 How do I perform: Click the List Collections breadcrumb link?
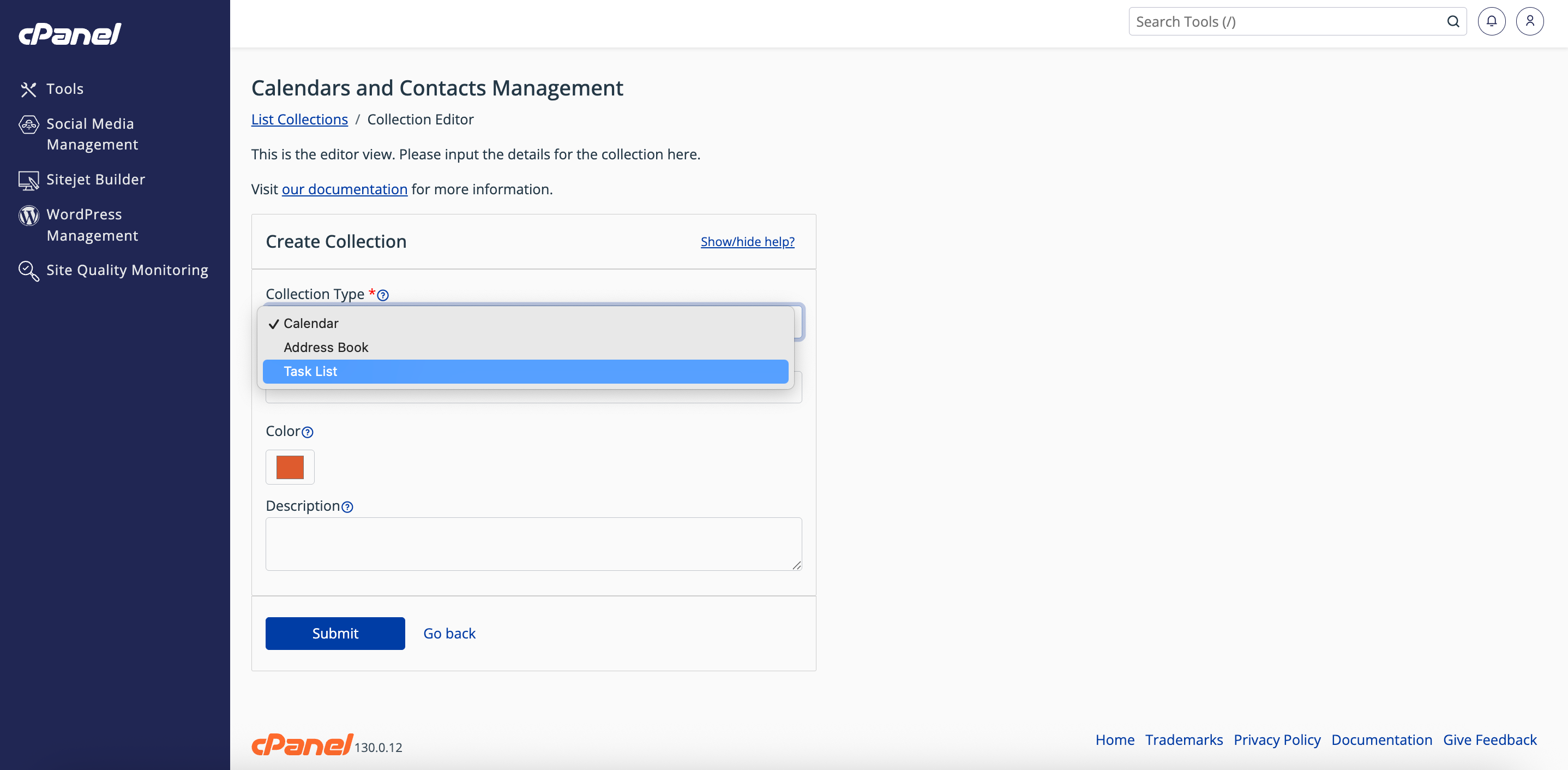pyautogui.click(x=299, y=120)
